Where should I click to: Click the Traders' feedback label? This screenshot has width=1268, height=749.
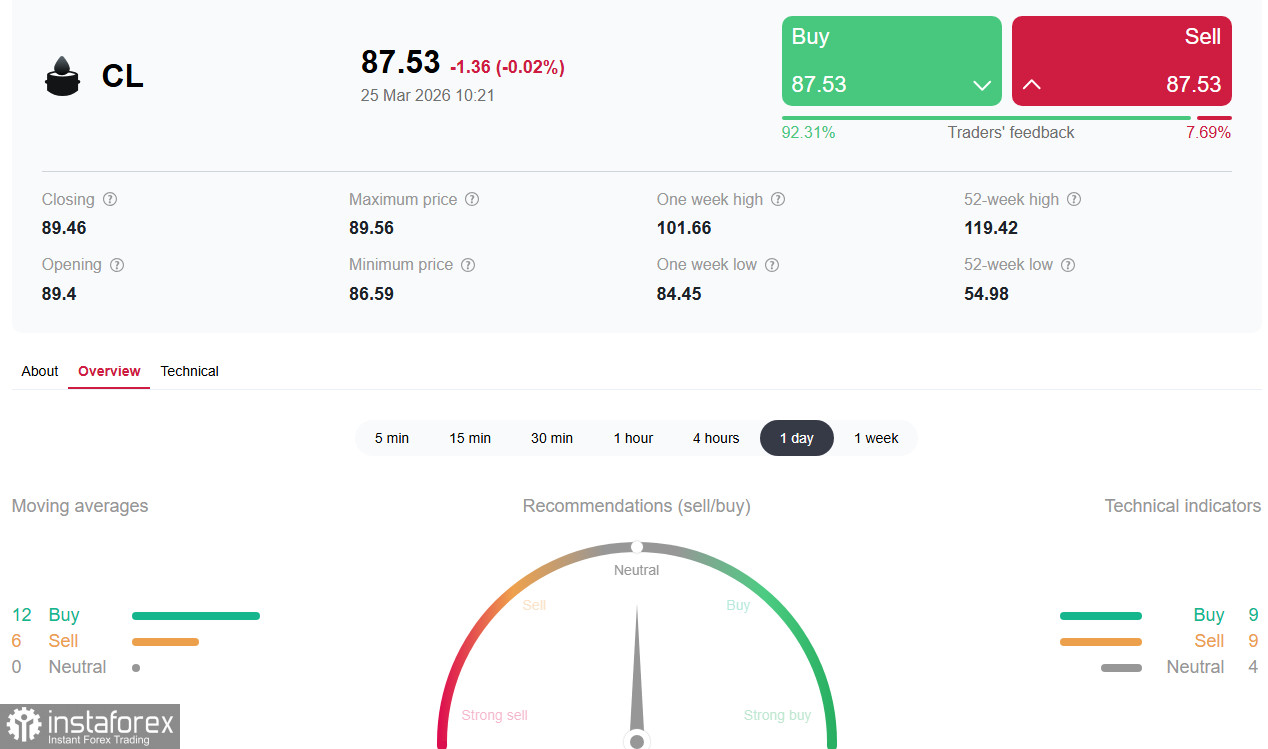coord(1011,133)
